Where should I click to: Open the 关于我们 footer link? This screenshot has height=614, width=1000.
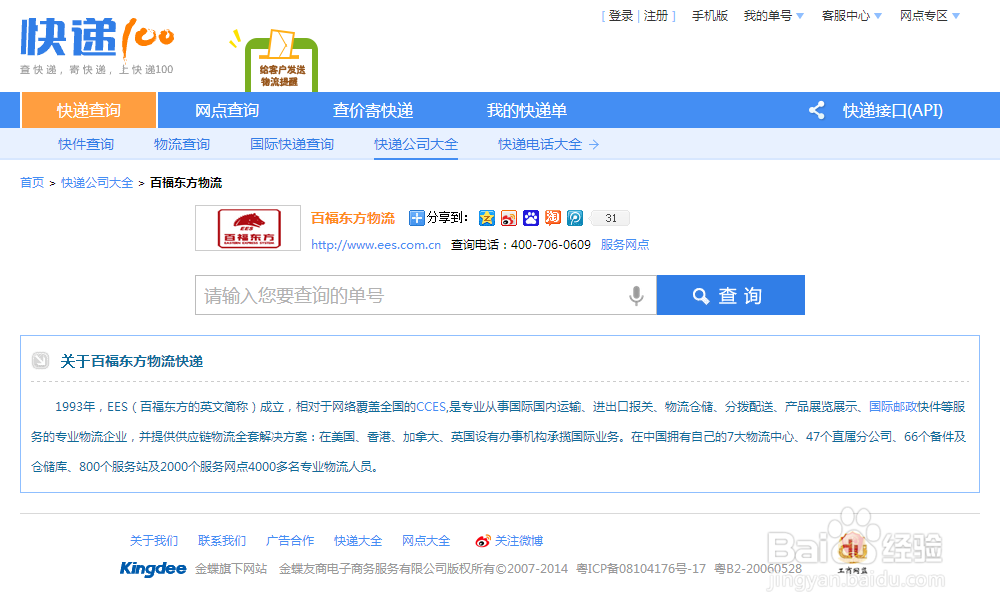pyautogui.click(x=154, y=541)
